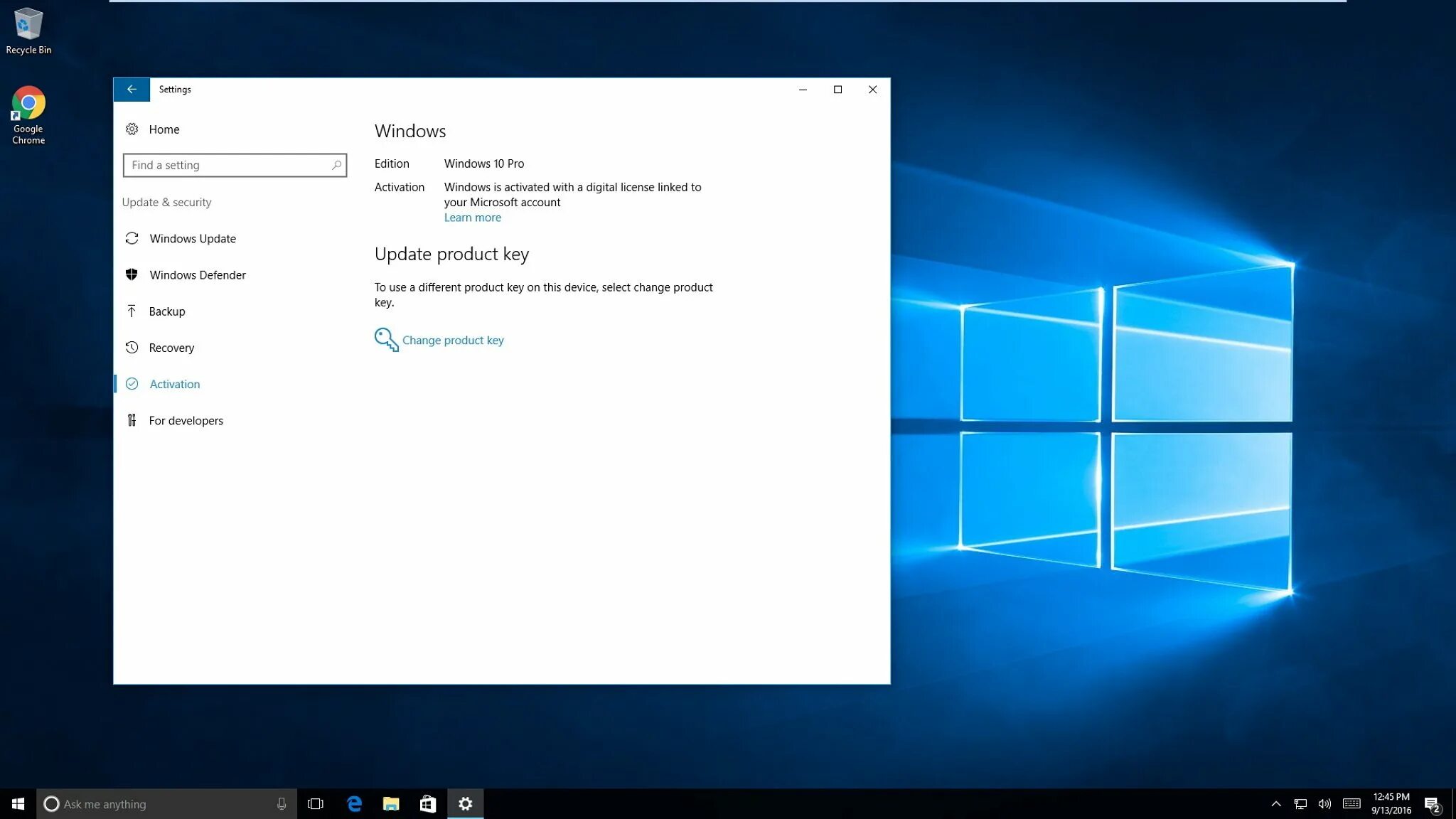
Task: Click the system tray clock area
Action: [x=1393, y=803]
